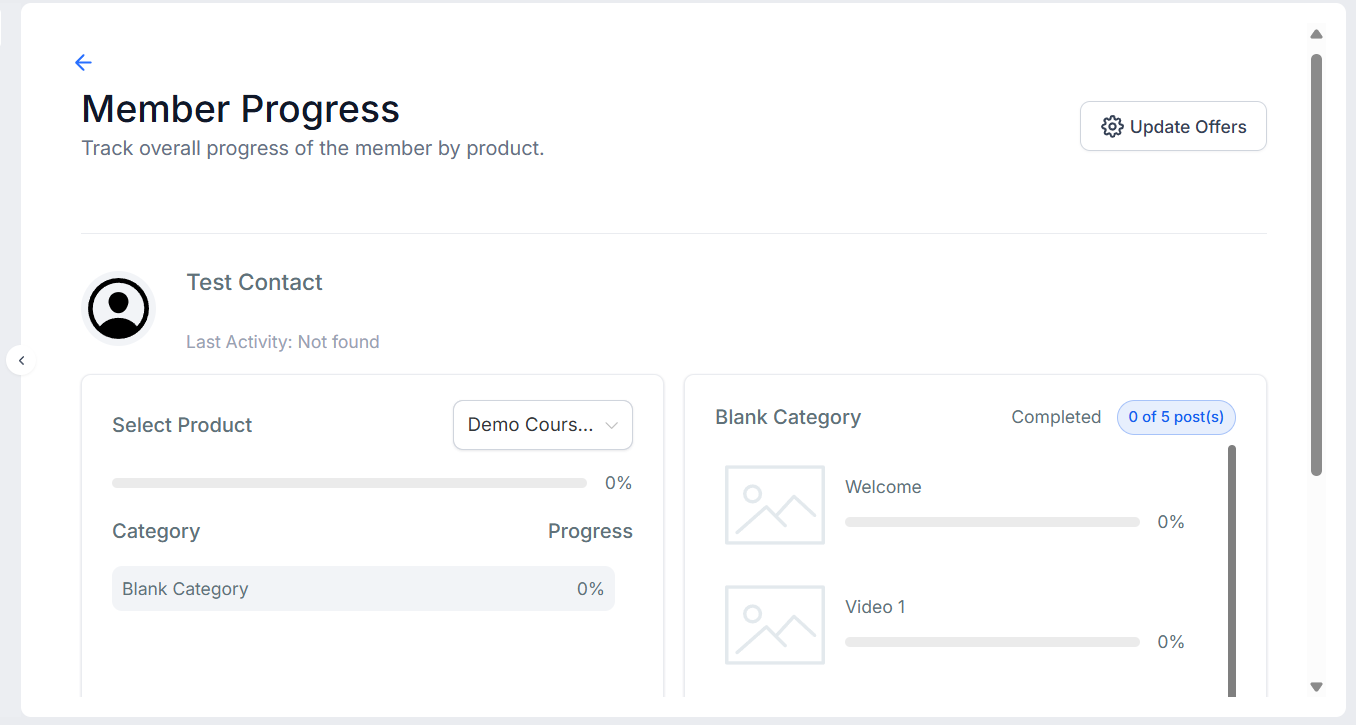The height and width of the screenshot is (725, 1356).
Task: Click the blue back arrow icon
Action: pos(83,62)
